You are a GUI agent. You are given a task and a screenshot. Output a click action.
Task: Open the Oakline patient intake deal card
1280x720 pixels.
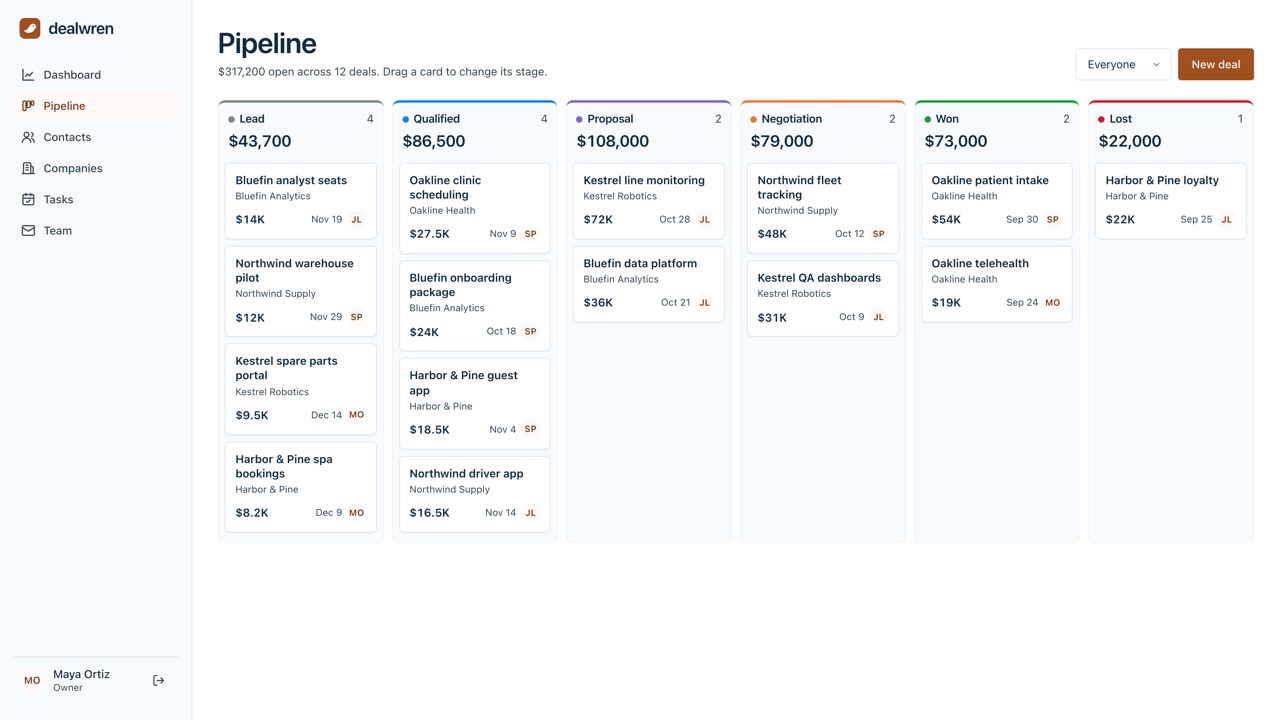click(x=997, y=201)
